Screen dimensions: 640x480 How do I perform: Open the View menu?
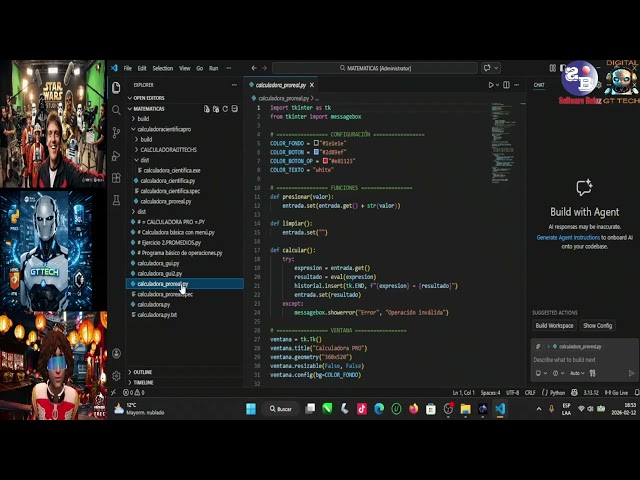tap(185, 68)
